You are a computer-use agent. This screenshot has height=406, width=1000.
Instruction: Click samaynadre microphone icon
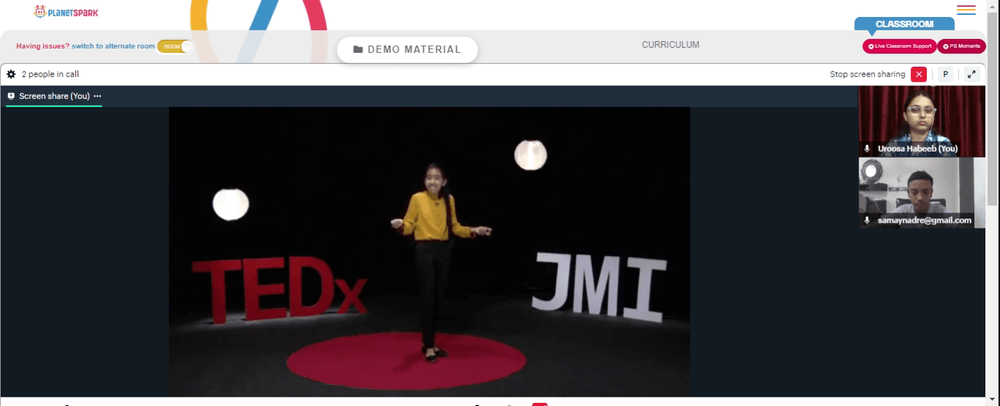pos(867,220)
